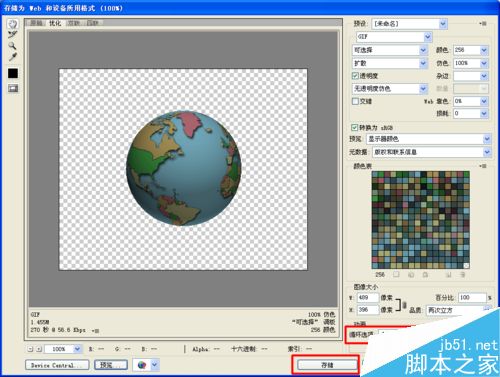Enable the 交错 interlaced checkbox
The height and width of the screenshot is (377, 500).
[355, 101]
